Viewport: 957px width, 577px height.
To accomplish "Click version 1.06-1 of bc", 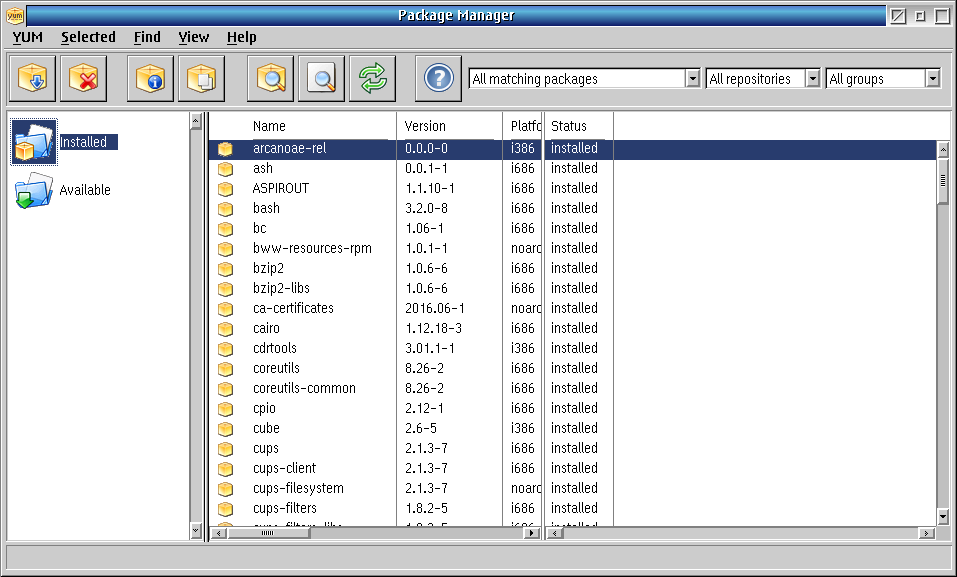I will tap(425, 228).
